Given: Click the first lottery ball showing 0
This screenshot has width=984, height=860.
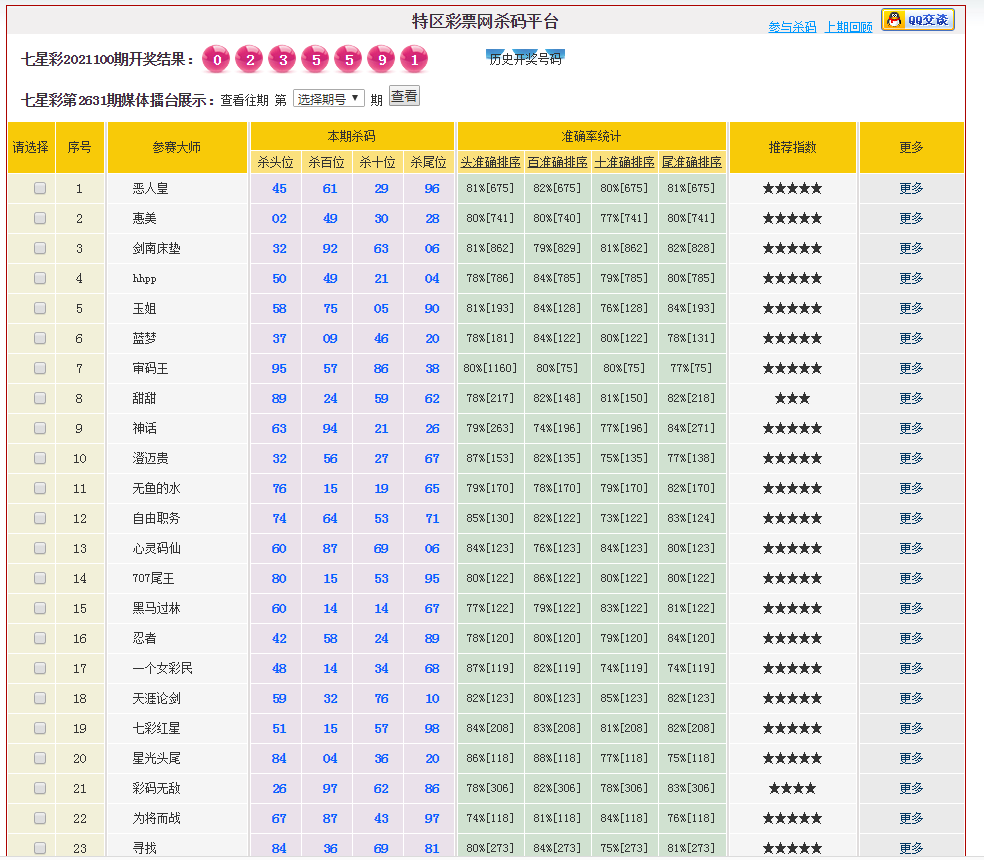Looking at the screenshot, I should 216,60.
